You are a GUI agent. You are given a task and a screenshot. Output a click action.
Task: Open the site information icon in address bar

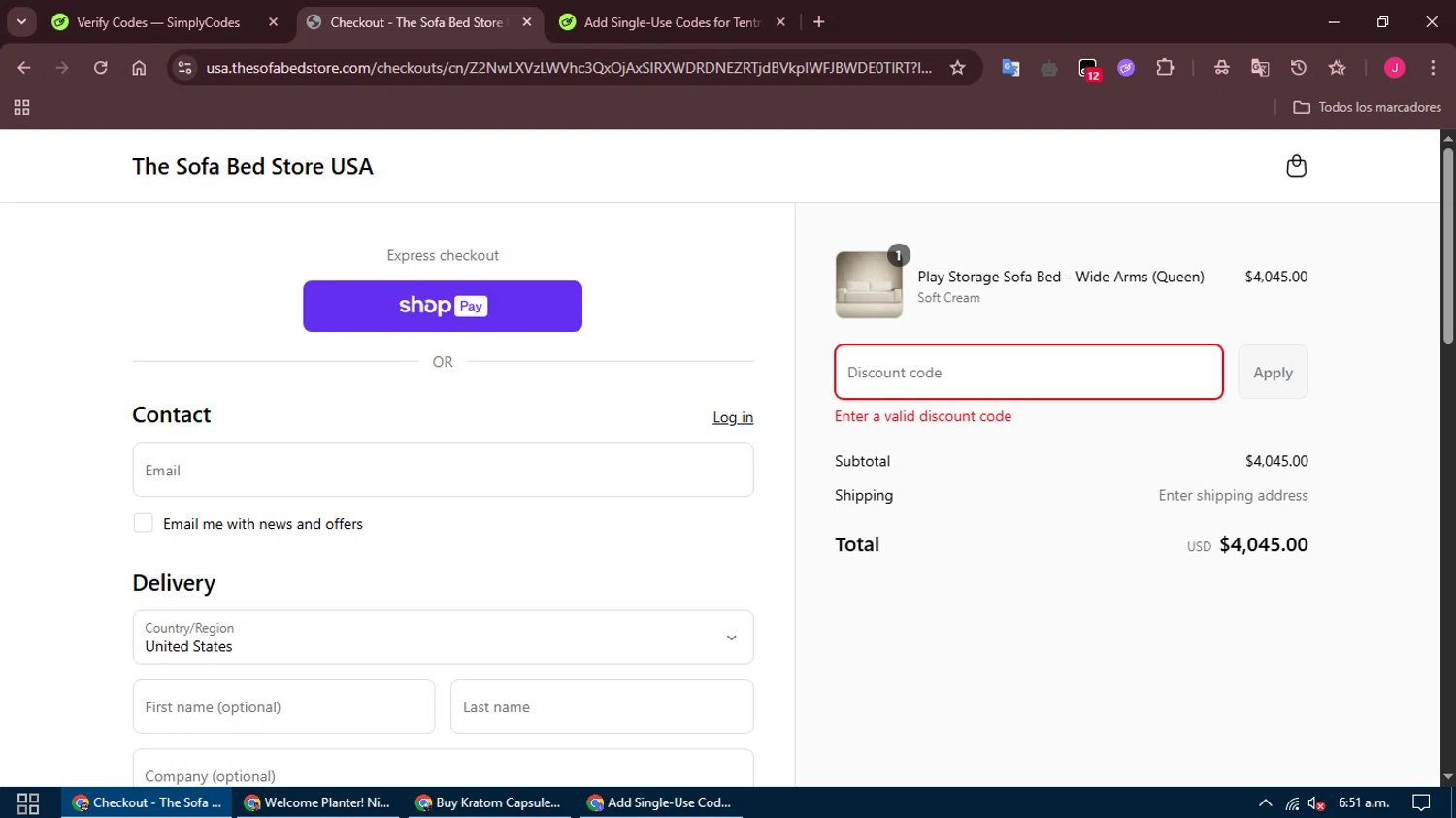pyautogui.click(x=185, y=67)
